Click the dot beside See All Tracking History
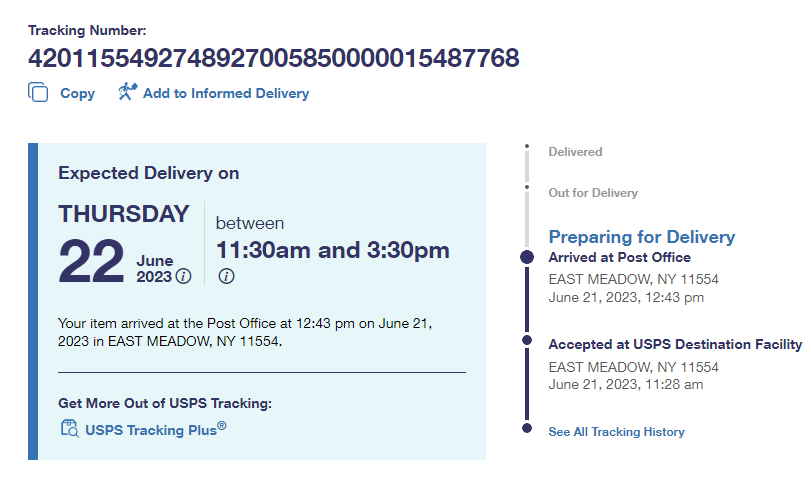This screenshot has height=482, width=811. click(x=527, y=428)
